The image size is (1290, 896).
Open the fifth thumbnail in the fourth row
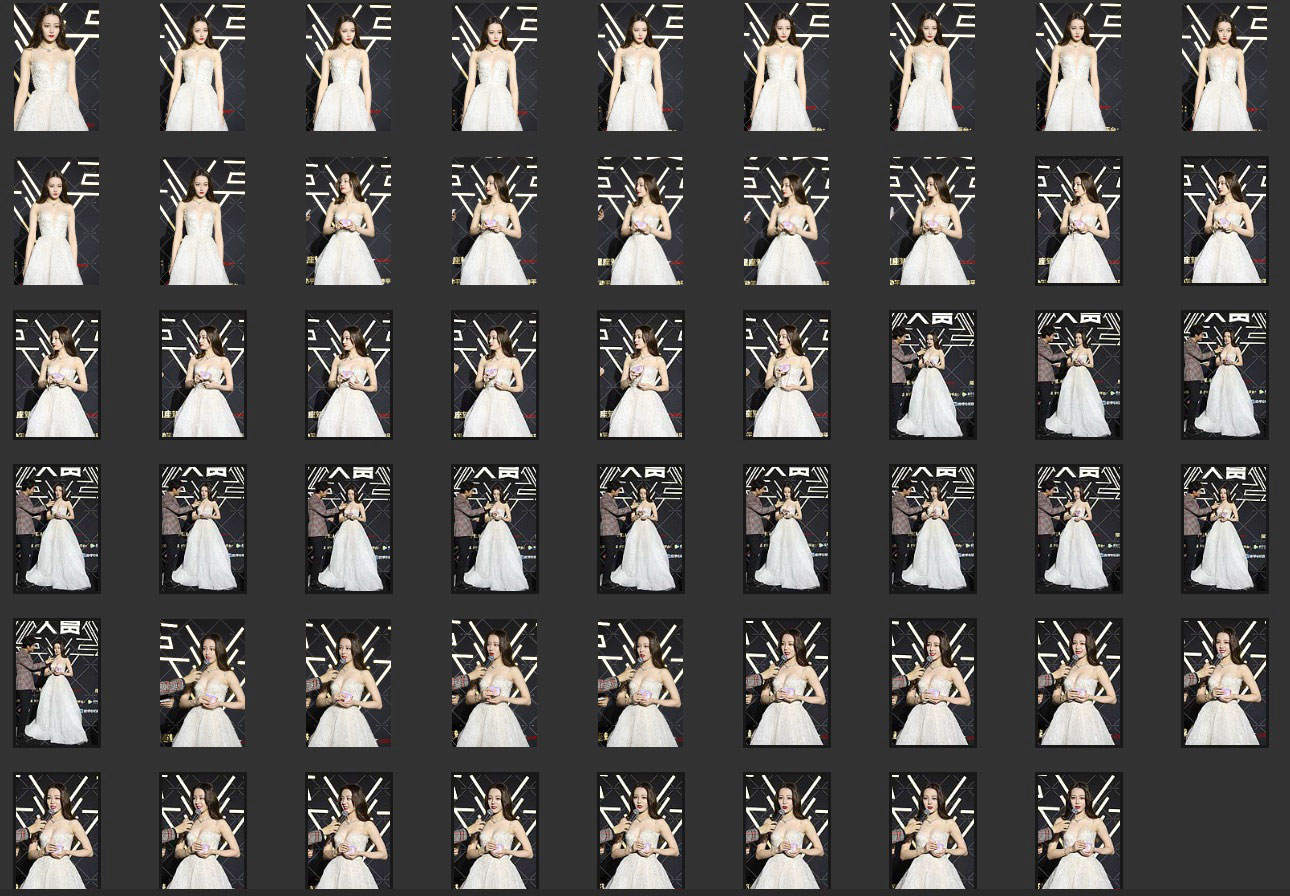point(640,529)
